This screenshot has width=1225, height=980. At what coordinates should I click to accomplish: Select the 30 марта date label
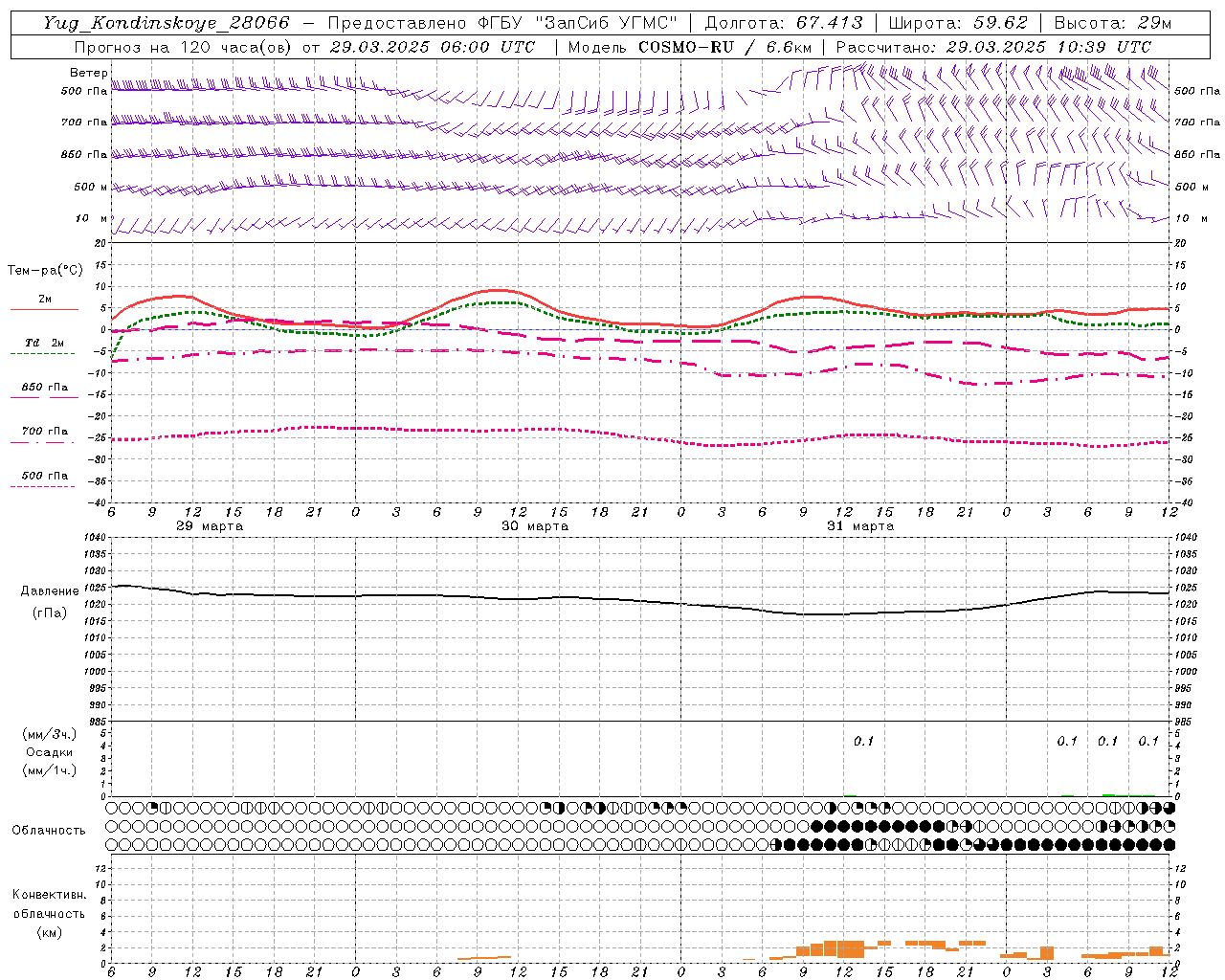536,526
